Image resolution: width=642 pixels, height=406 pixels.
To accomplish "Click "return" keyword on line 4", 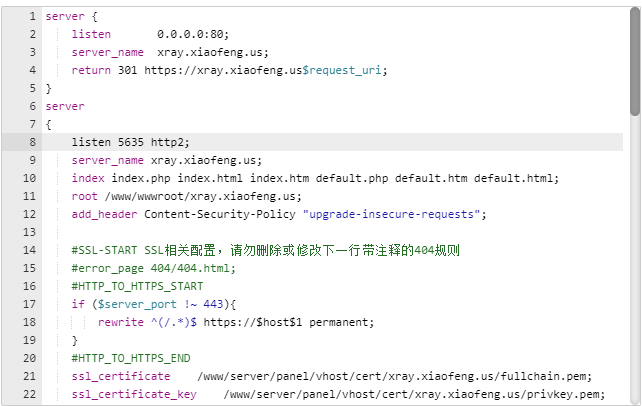I will tap(91, 70).
